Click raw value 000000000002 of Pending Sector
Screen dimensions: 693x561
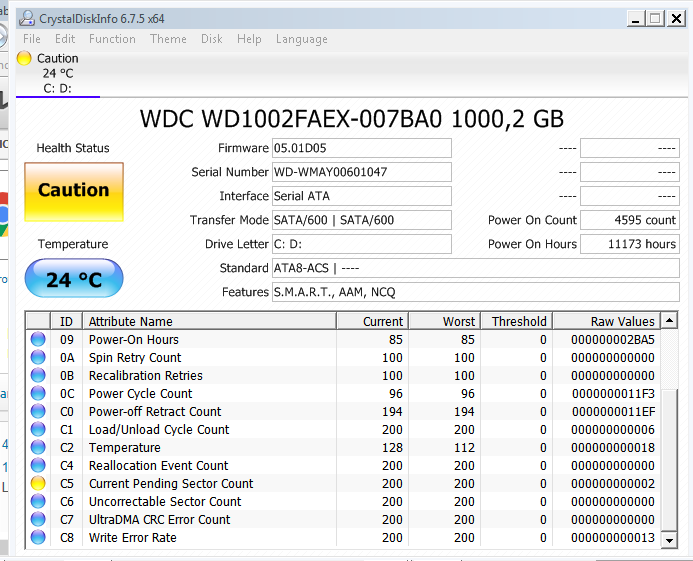(613, 483)
